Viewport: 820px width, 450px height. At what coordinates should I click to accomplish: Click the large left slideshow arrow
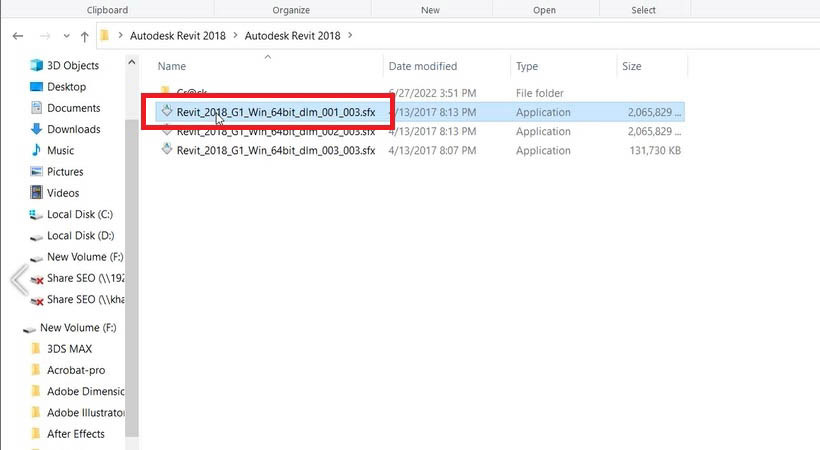click(x=19, y=280)
